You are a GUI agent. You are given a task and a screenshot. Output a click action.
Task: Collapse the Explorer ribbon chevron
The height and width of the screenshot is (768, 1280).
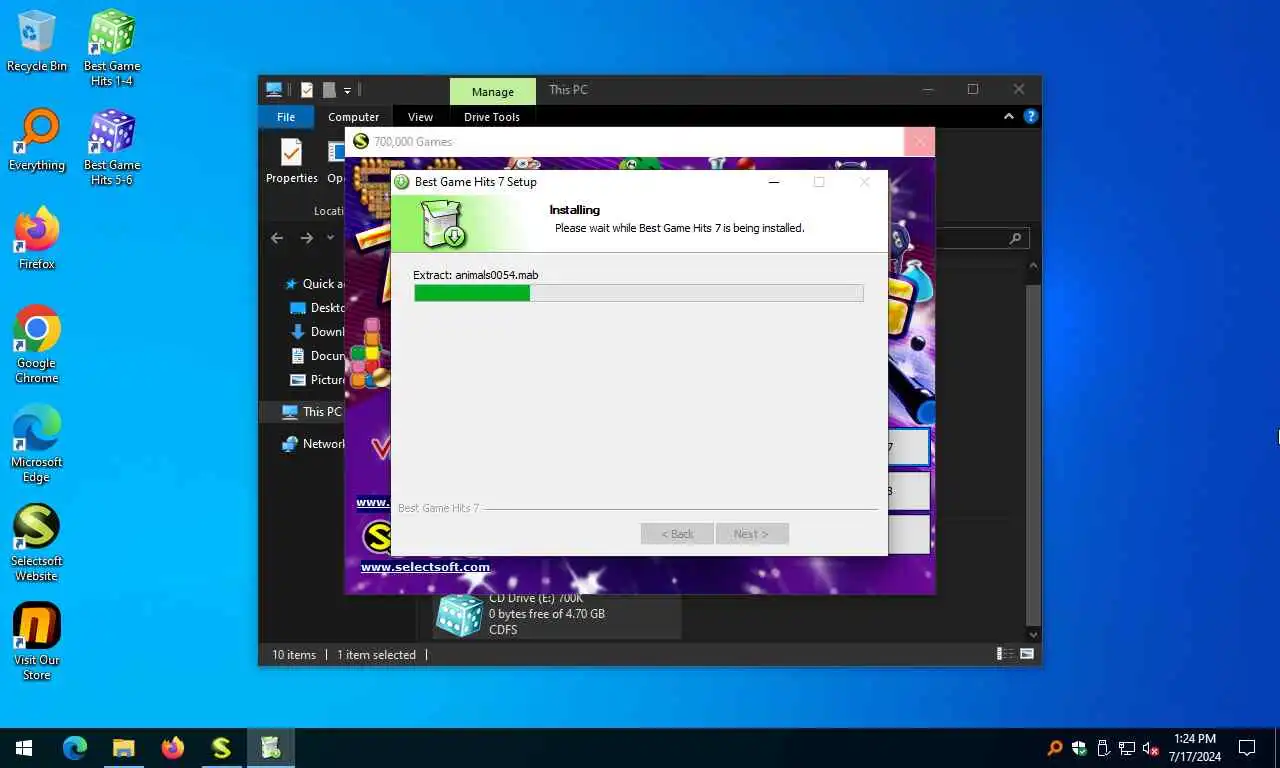(x=1009, y=116)
